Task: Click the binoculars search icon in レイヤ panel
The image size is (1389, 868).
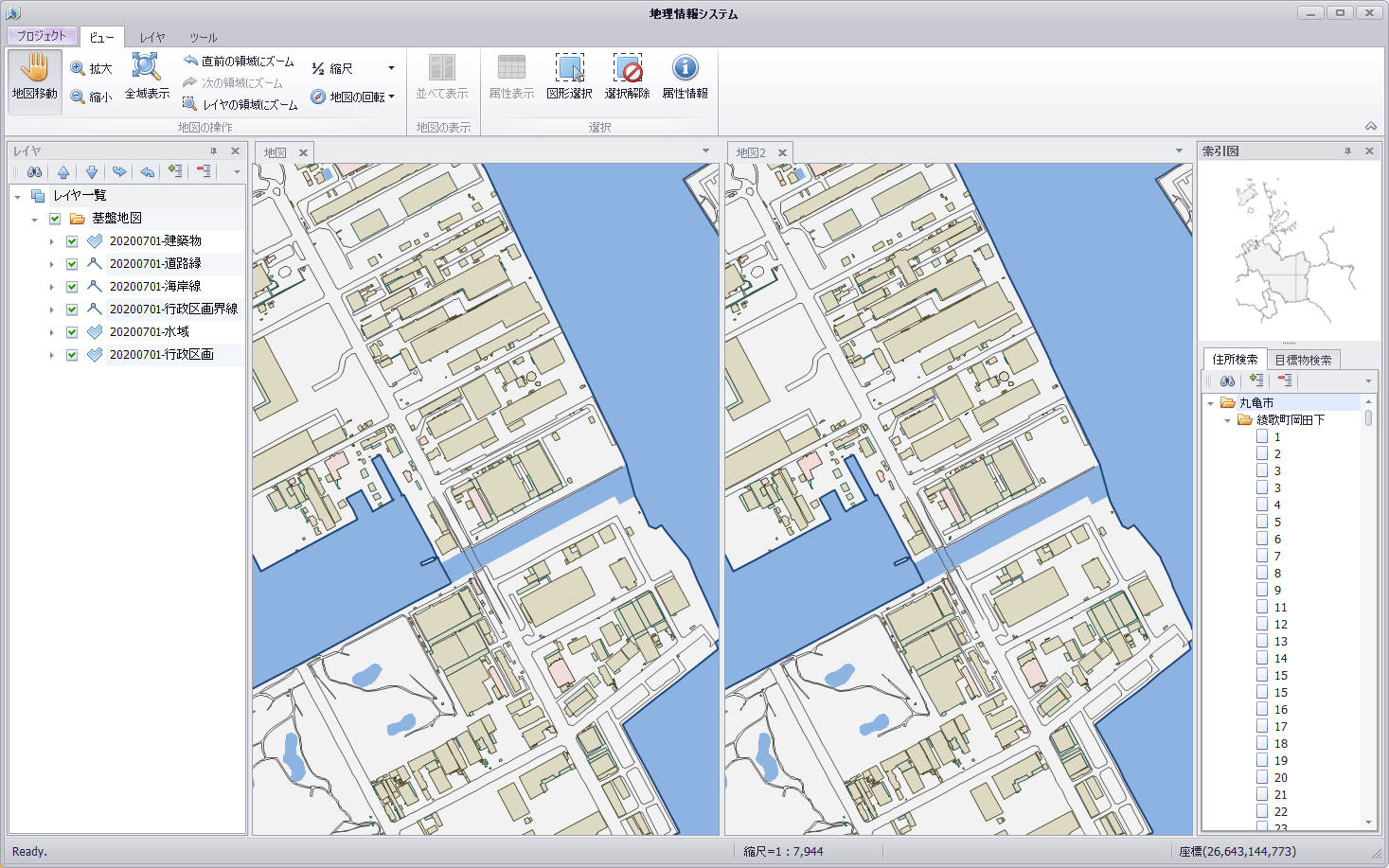Action: click(x=34, y=171)
